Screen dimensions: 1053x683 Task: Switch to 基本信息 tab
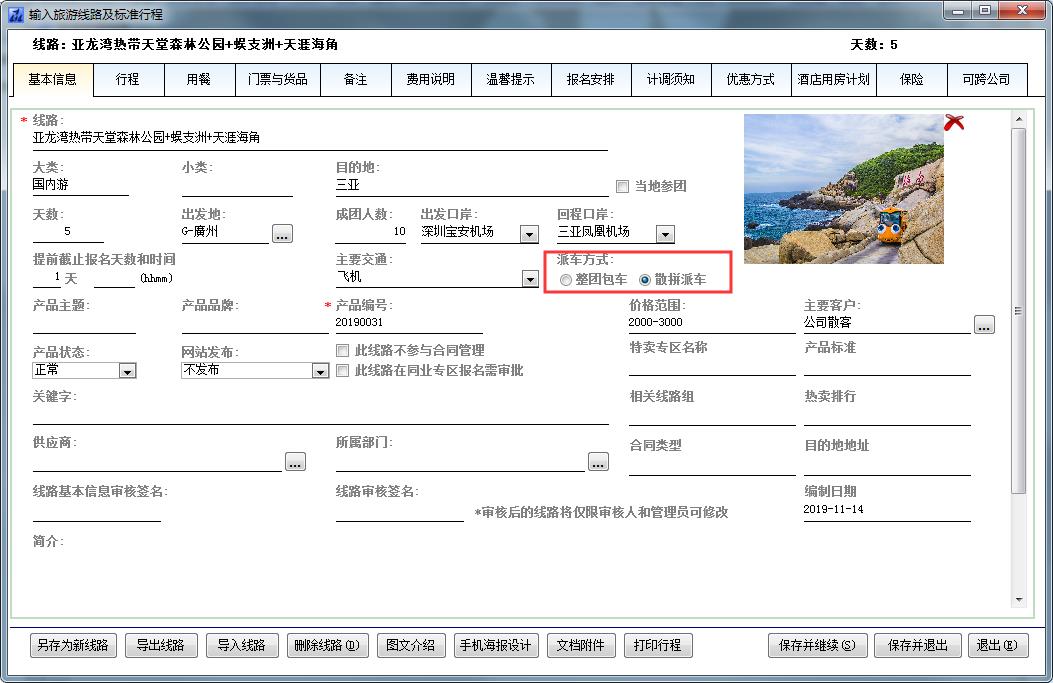pyautogui.click(x=52, y=79)
